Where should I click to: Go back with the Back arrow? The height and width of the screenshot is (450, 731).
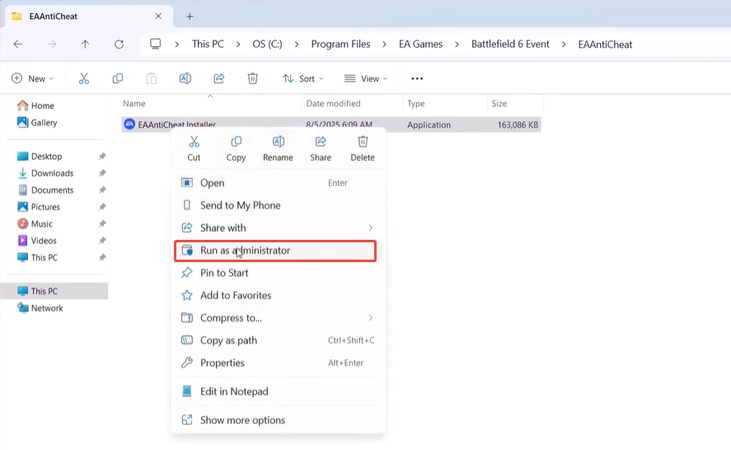(x=18, y=44)
